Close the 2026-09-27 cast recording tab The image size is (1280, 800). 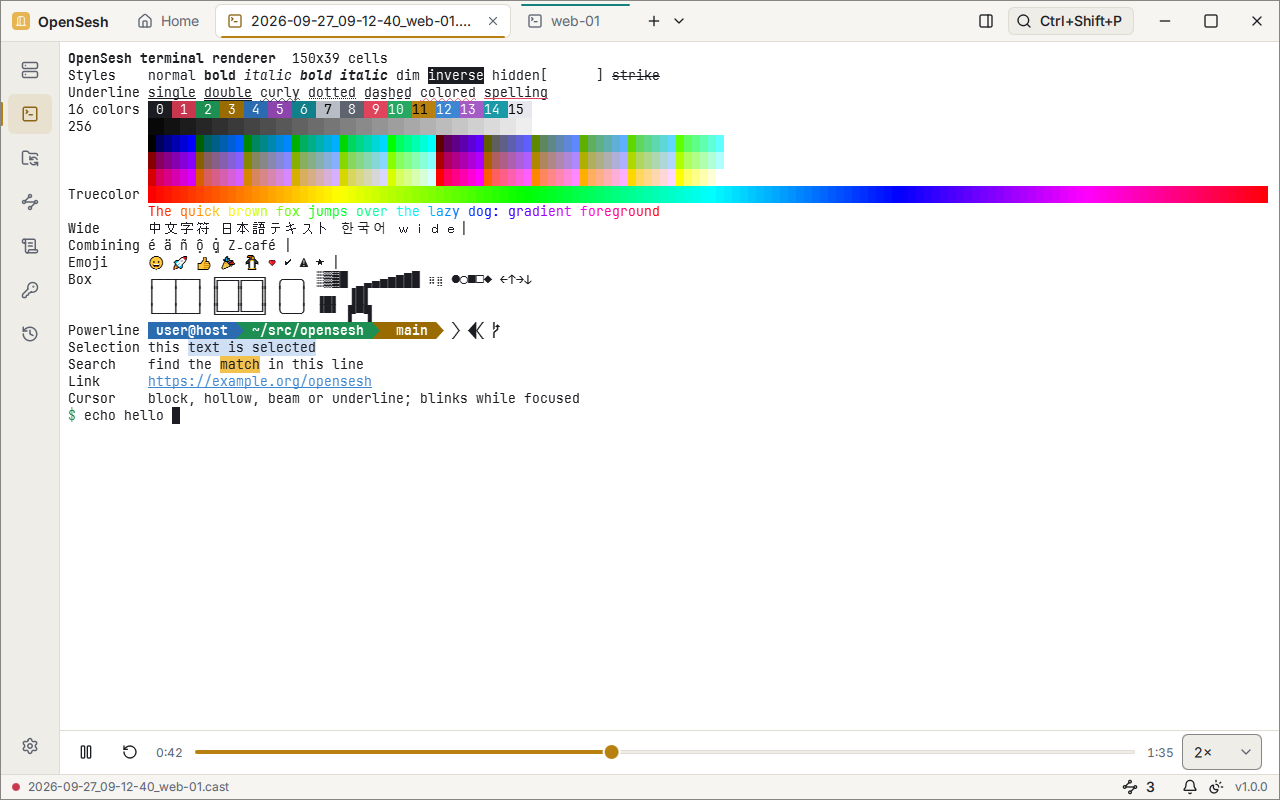(493, 21)
